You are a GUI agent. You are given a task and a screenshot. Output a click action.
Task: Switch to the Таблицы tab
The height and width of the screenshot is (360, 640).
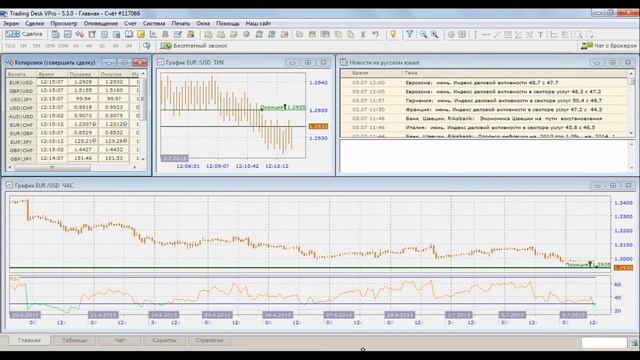coord(74,340)
